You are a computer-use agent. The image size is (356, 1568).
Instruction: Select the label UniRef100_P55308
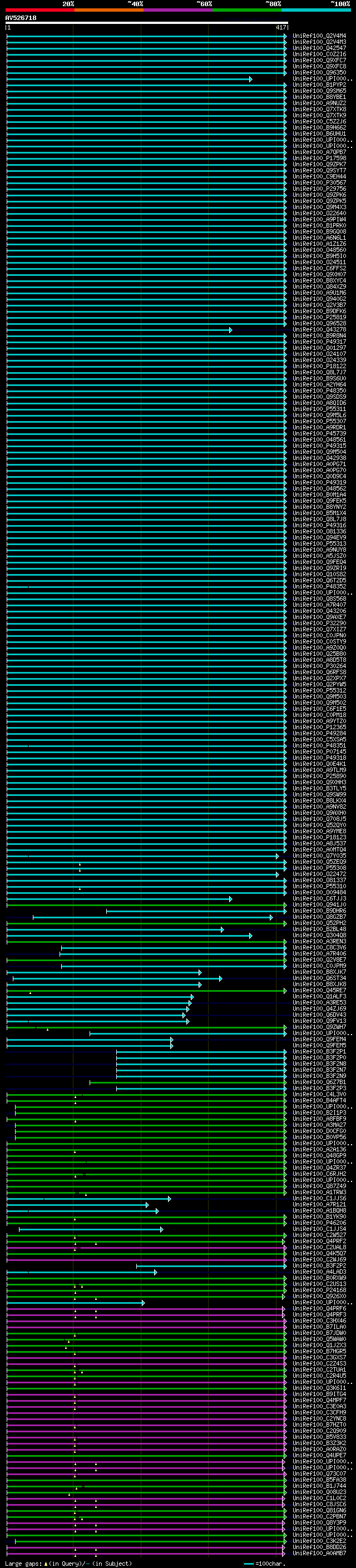coord(319,868)
